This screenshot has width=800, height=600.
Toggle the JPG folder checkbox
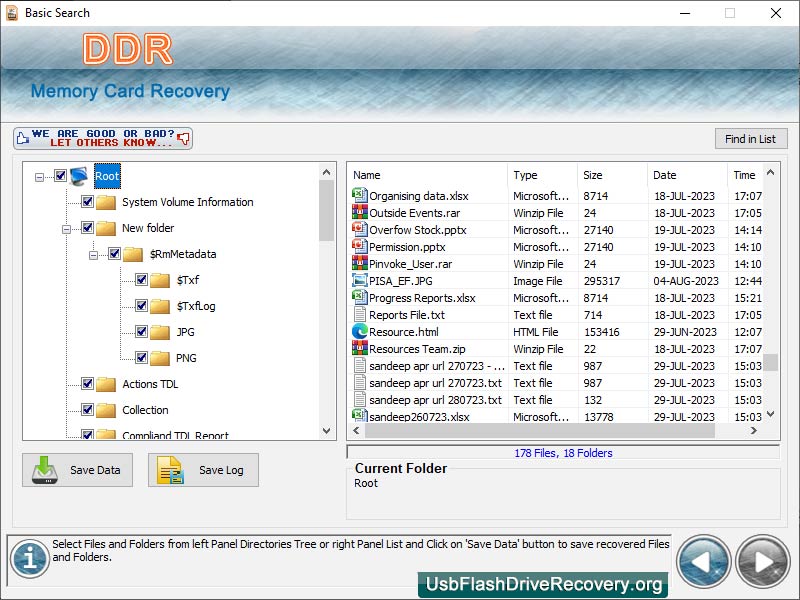(141, 332)
